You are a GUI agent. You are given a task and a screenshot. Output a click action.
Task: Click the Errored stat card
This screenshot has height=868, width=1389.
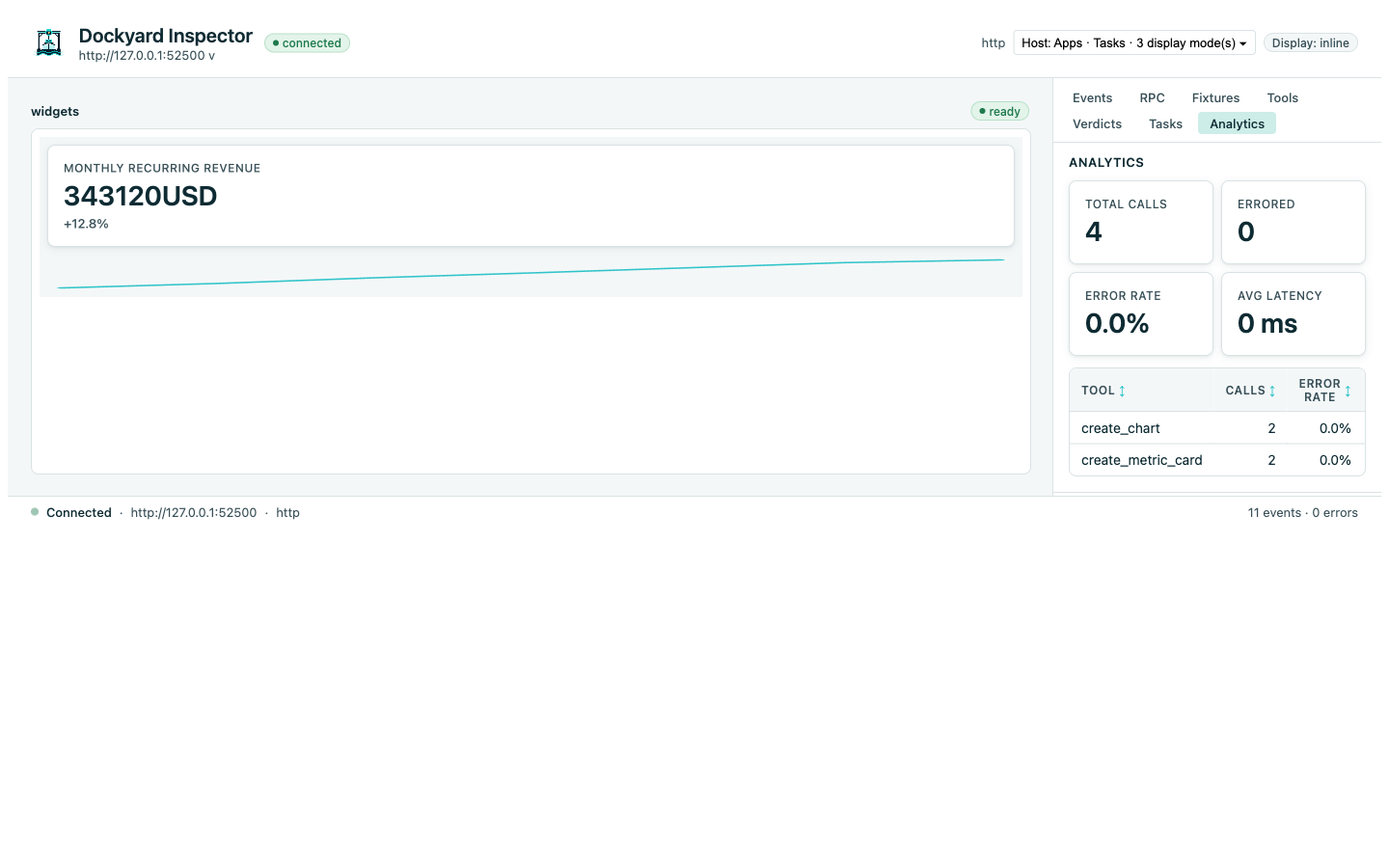pyautogui.click(x=1294, y=222)
